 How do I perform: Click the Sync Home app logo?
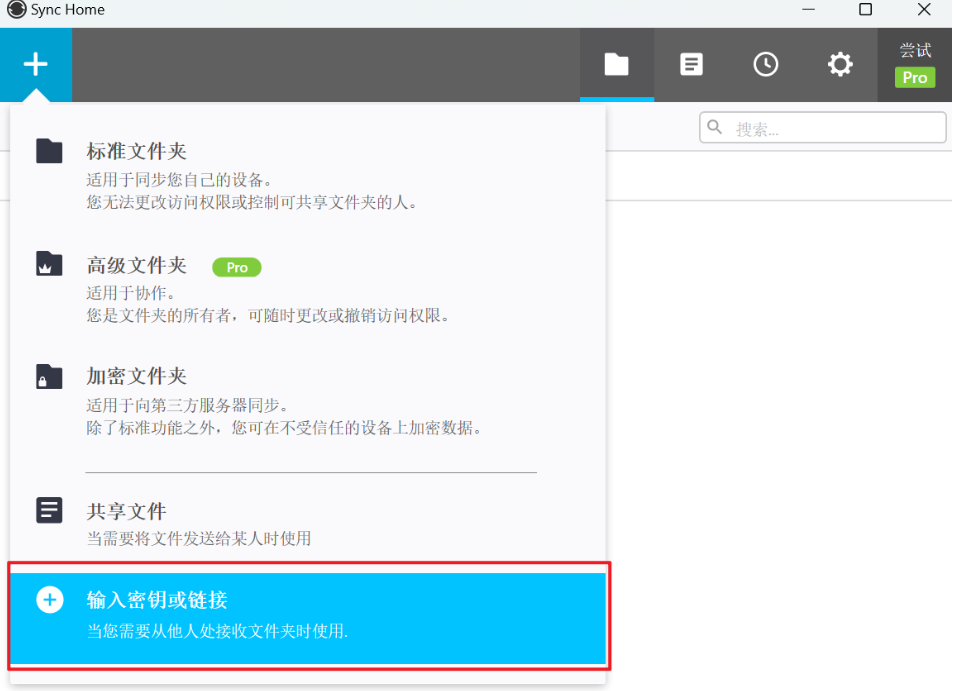tap(16, 9)
